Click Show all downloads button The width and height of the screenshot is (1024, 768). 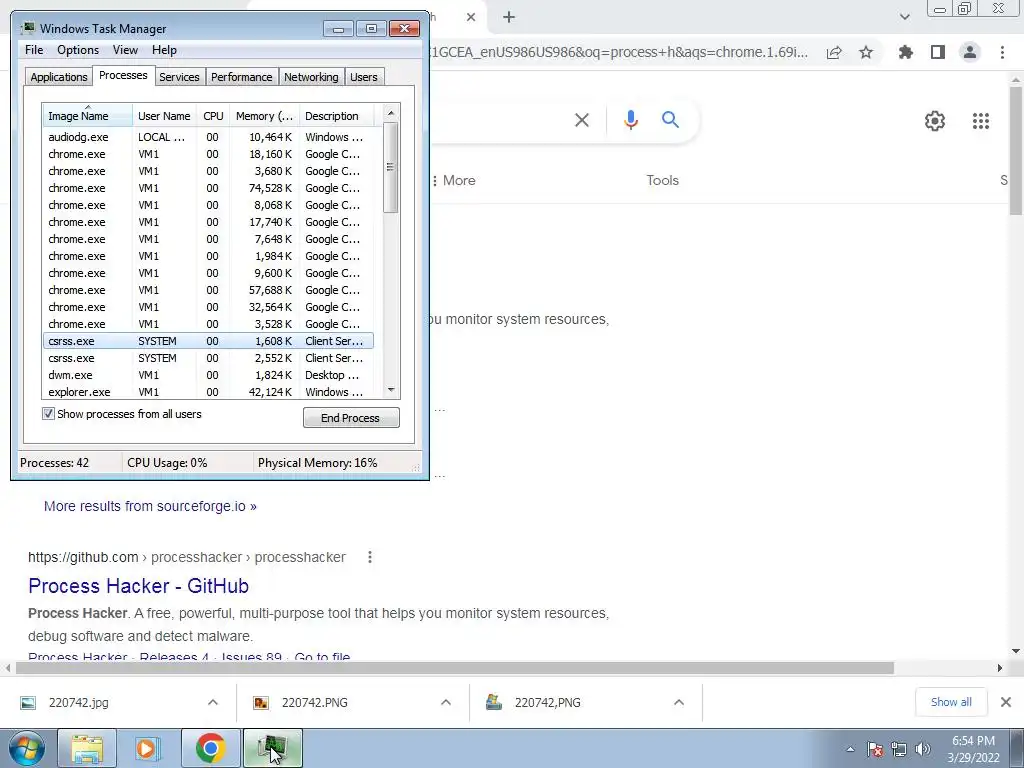click(951, 702)
